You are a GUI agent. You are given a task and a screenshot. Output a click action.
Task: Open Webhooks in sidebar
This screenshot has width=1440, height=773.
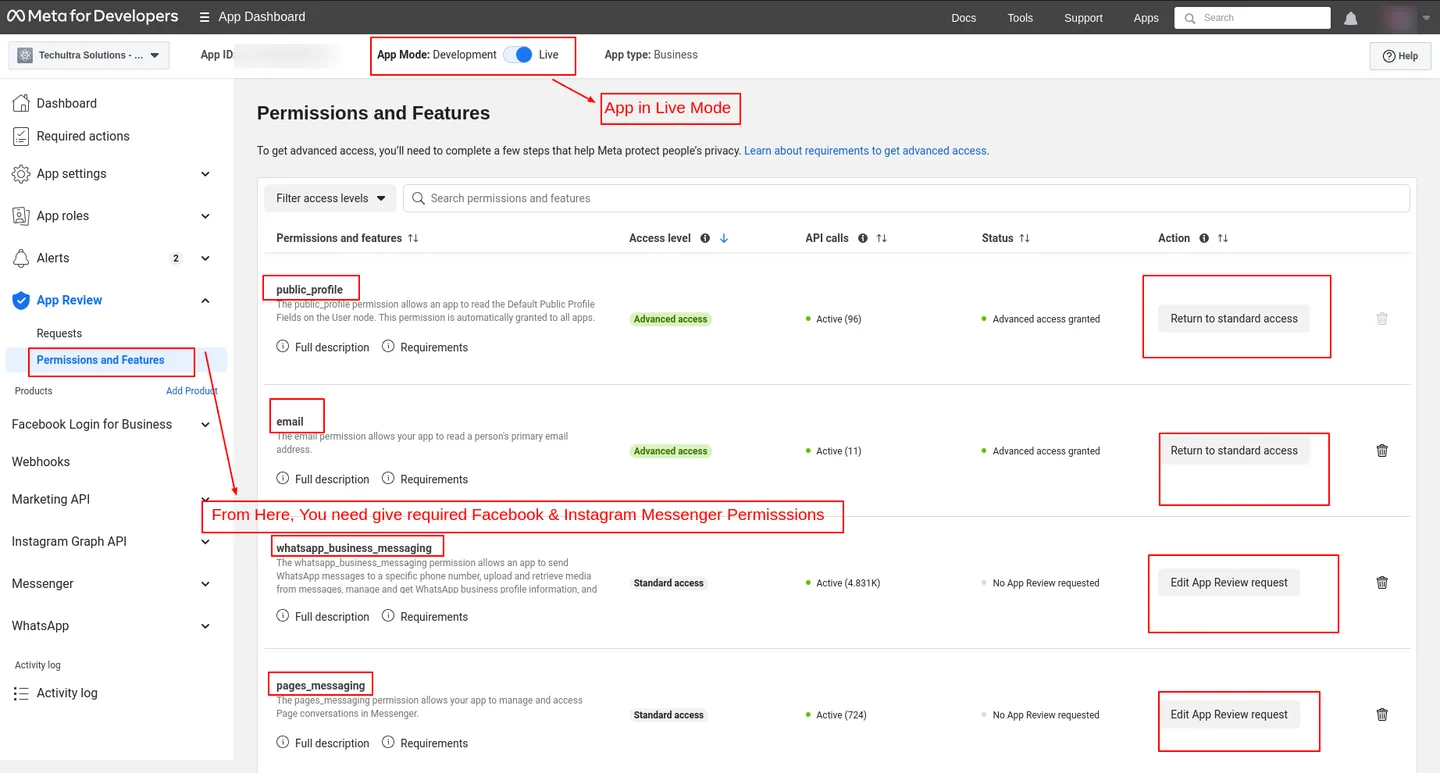(41, 462)
